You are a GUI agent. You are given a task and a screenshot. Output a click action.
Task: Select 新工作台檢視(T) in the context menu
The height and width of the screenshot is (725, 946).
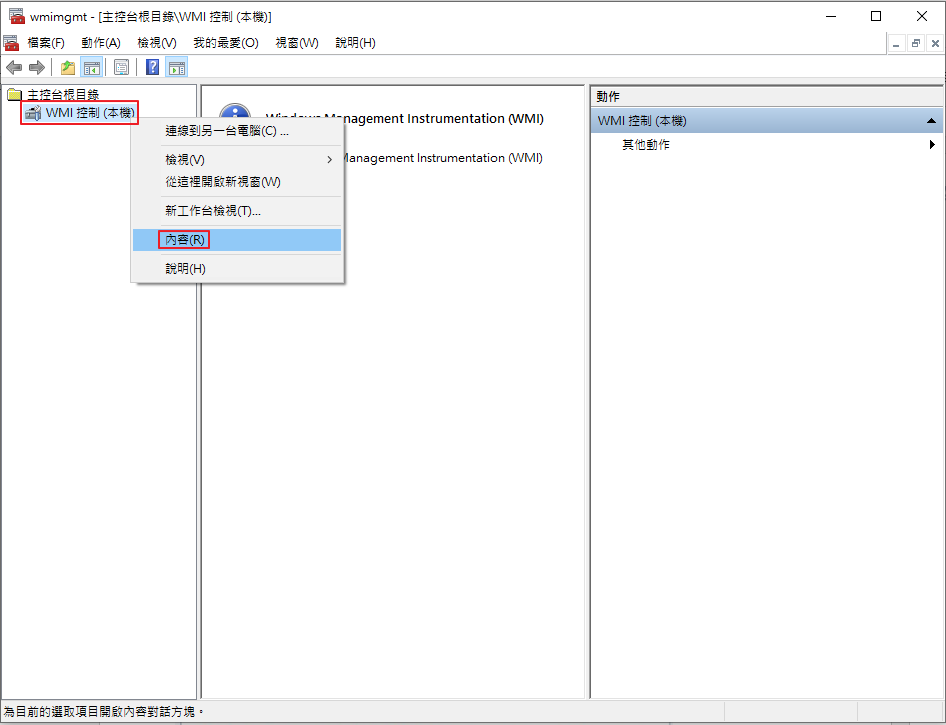click(212, 211)
